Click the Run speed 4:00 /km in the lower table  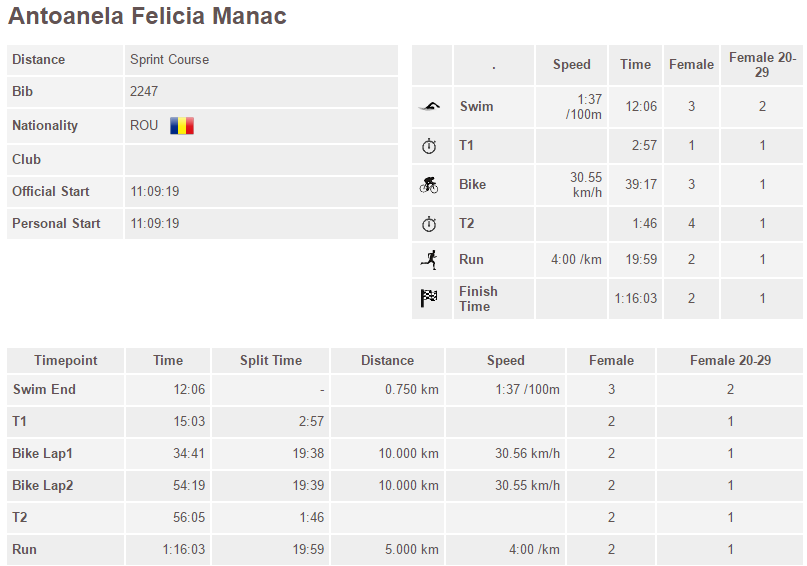pyautogui.click(x=534, y=550)
